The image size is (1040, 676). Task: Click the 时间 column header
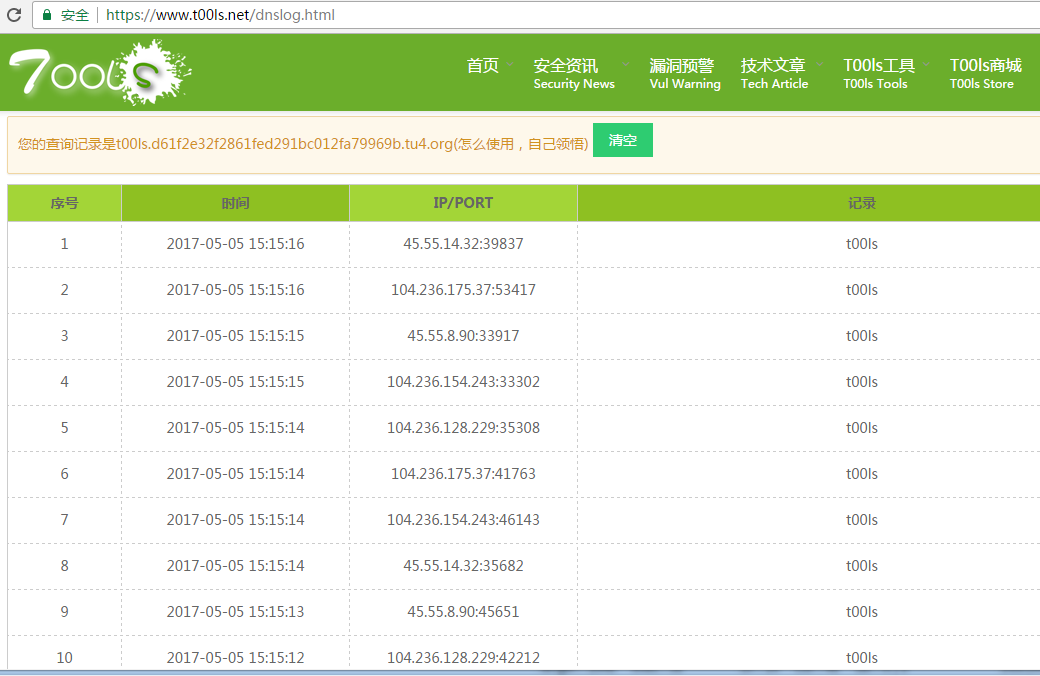[x=235, y=203]
